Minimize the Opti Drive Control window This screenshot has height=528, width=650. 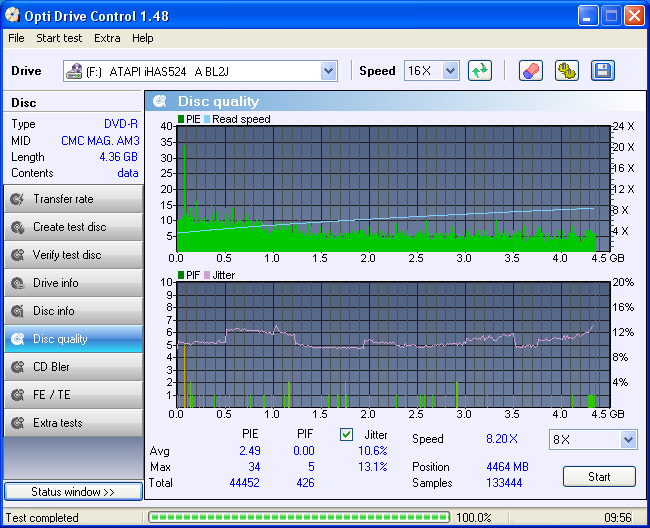point(588,16)
